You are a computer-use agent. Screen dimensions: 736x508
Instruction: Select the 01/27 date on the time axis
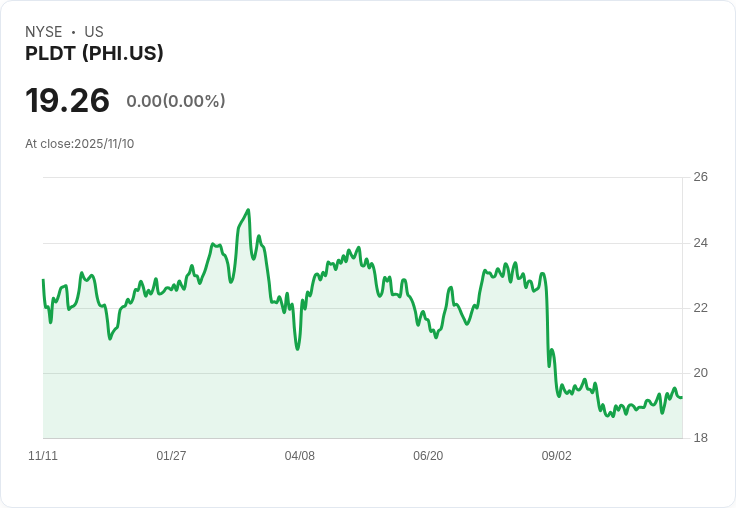click(171, 456)
